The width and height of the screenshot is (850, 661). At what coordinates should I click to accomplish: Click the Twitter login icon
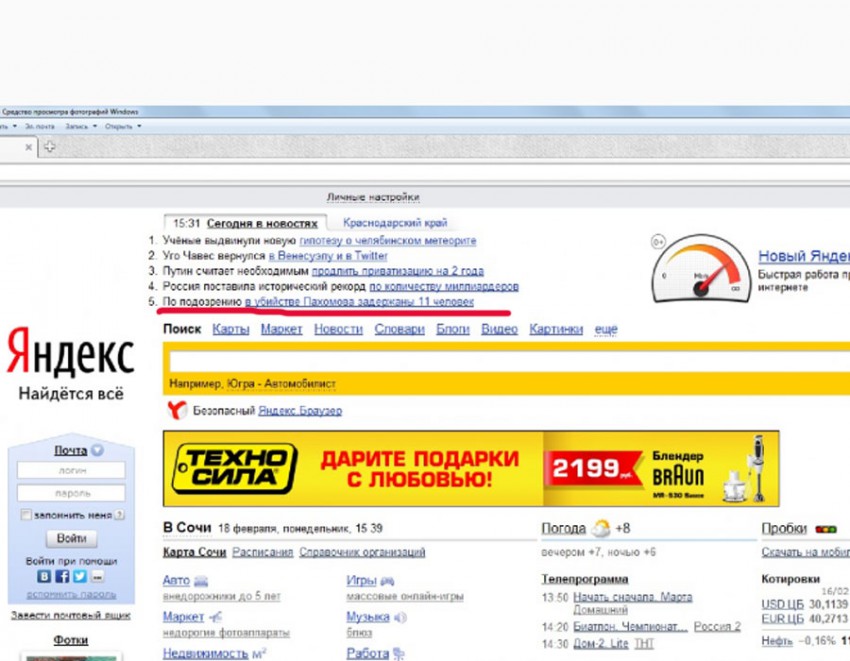(x=79, y=577)
